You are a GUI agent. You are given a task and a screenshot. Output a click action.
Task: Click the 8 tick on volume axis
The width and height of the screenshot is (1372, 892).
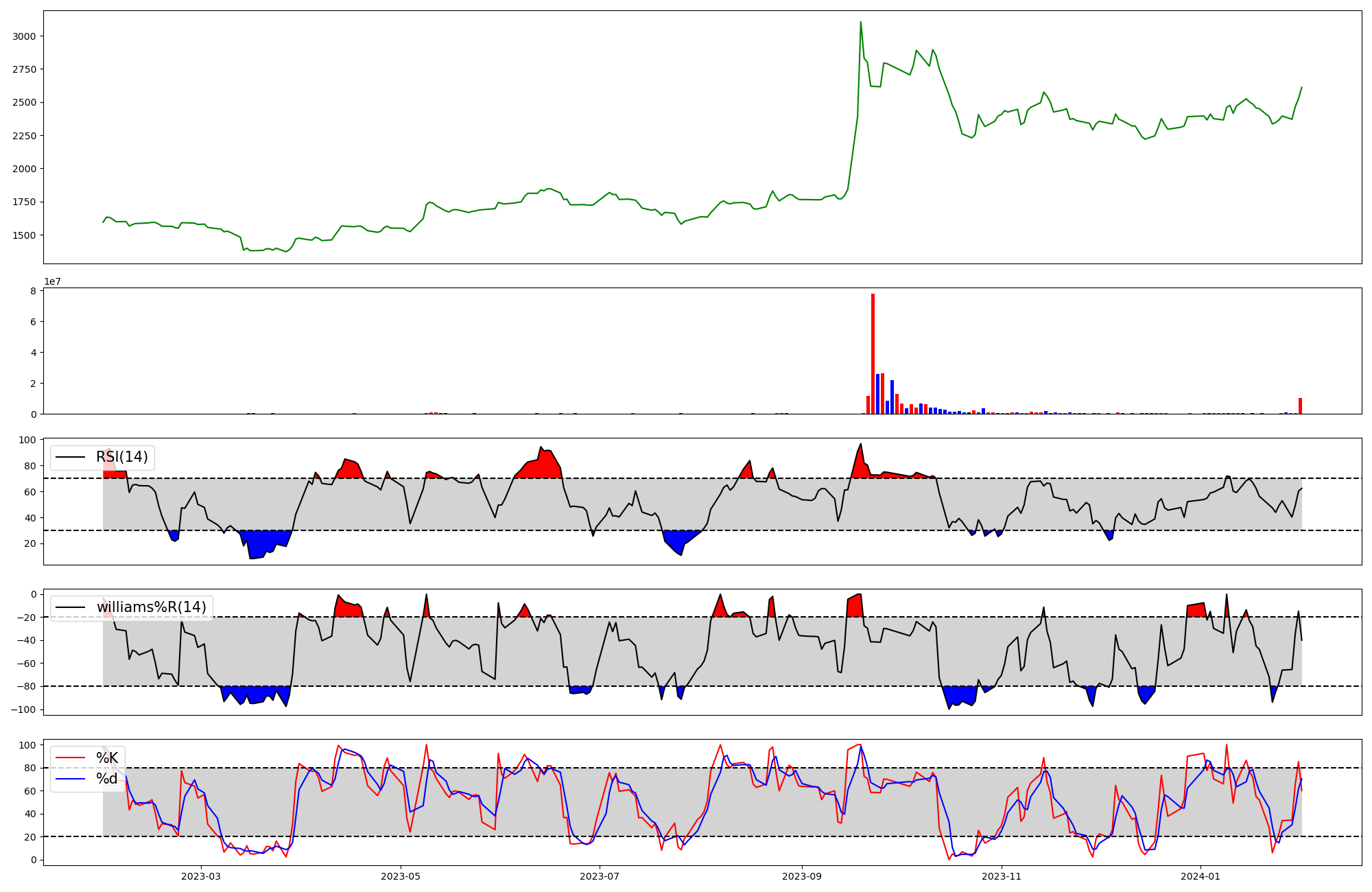pos(33,291)
